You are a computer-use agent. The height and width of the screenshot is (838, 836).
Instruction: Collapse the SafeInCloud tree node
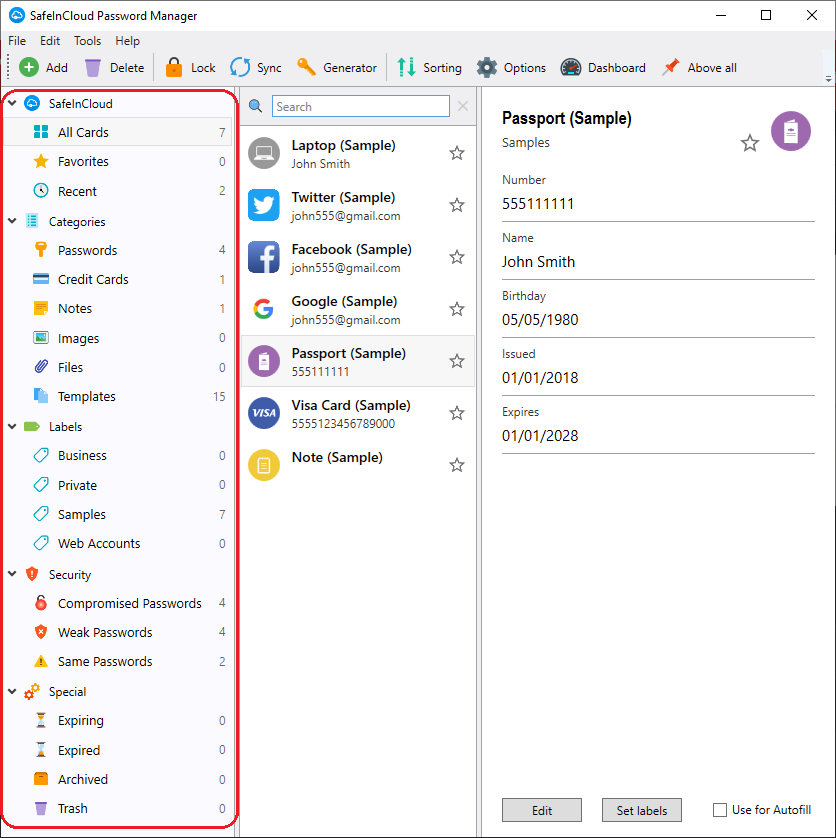point(13,103)
